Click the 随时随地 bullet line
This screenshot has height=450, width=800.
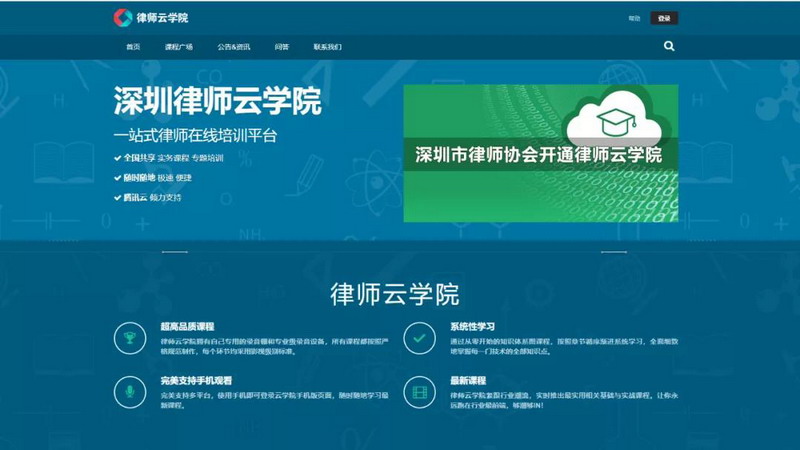click(153, 178)
